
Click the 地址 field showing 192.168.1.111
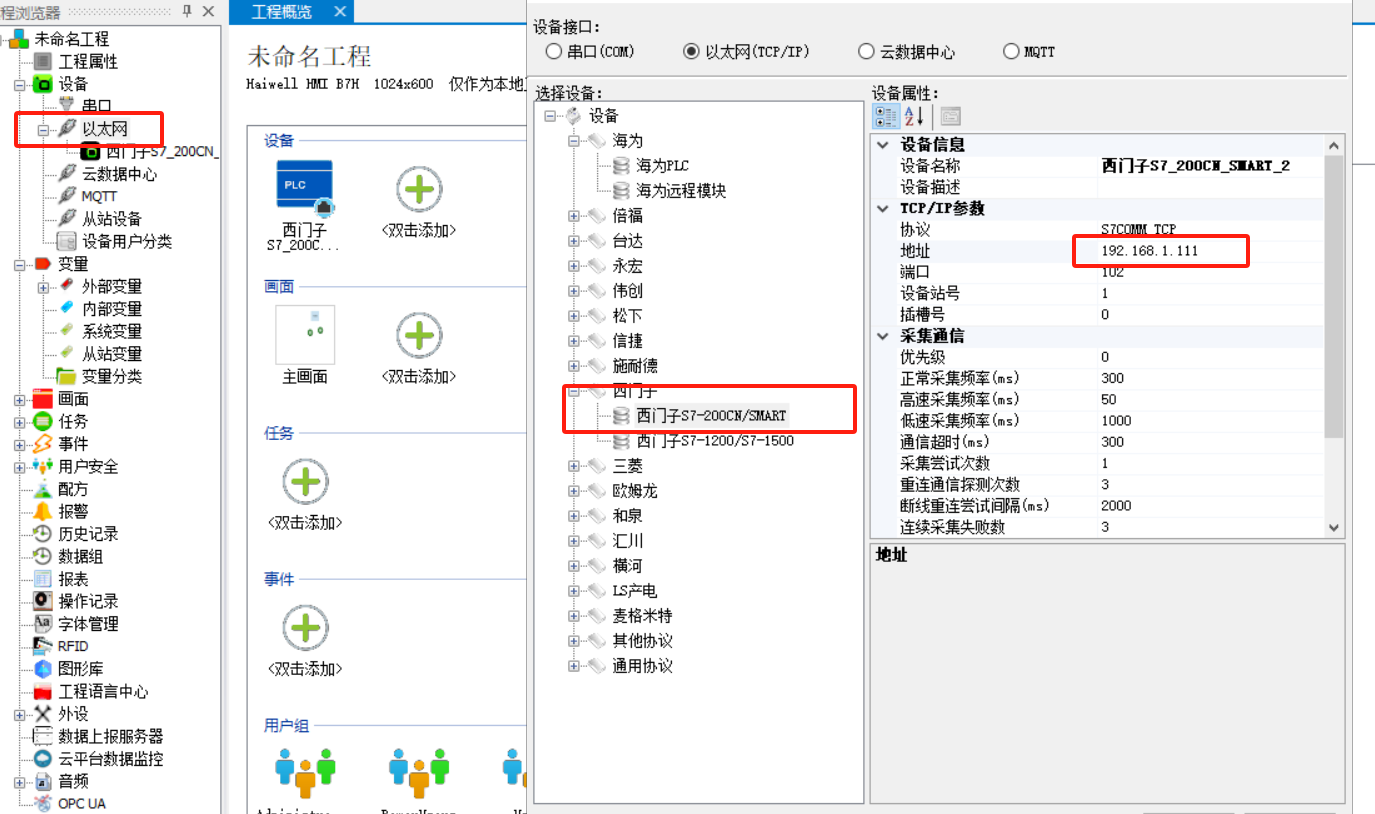coord(1211,251)
